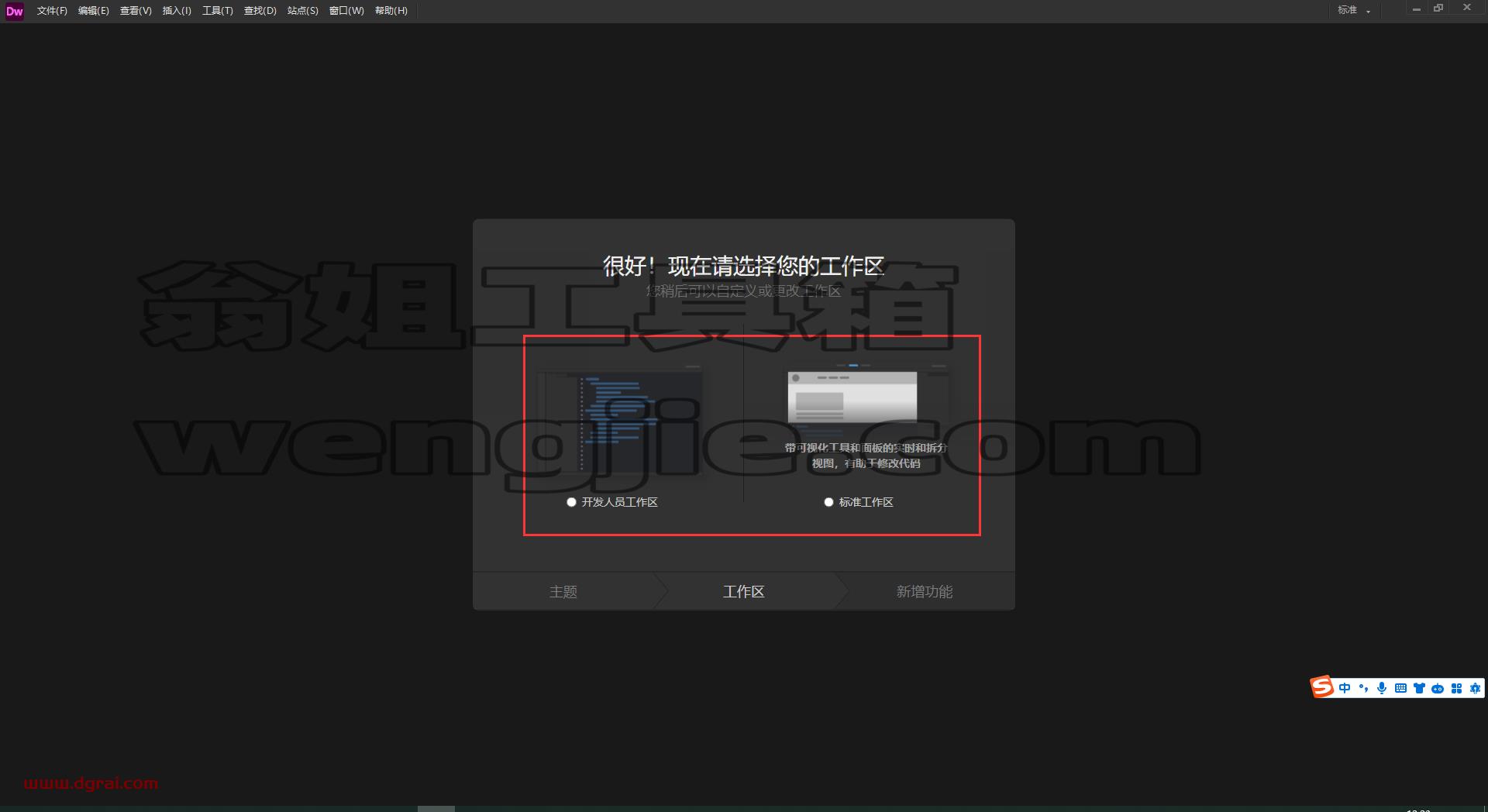The image size is (1488, 812).
Task: Click the Sogou punctuation mode icon
Action: [x=1363, y=688]
